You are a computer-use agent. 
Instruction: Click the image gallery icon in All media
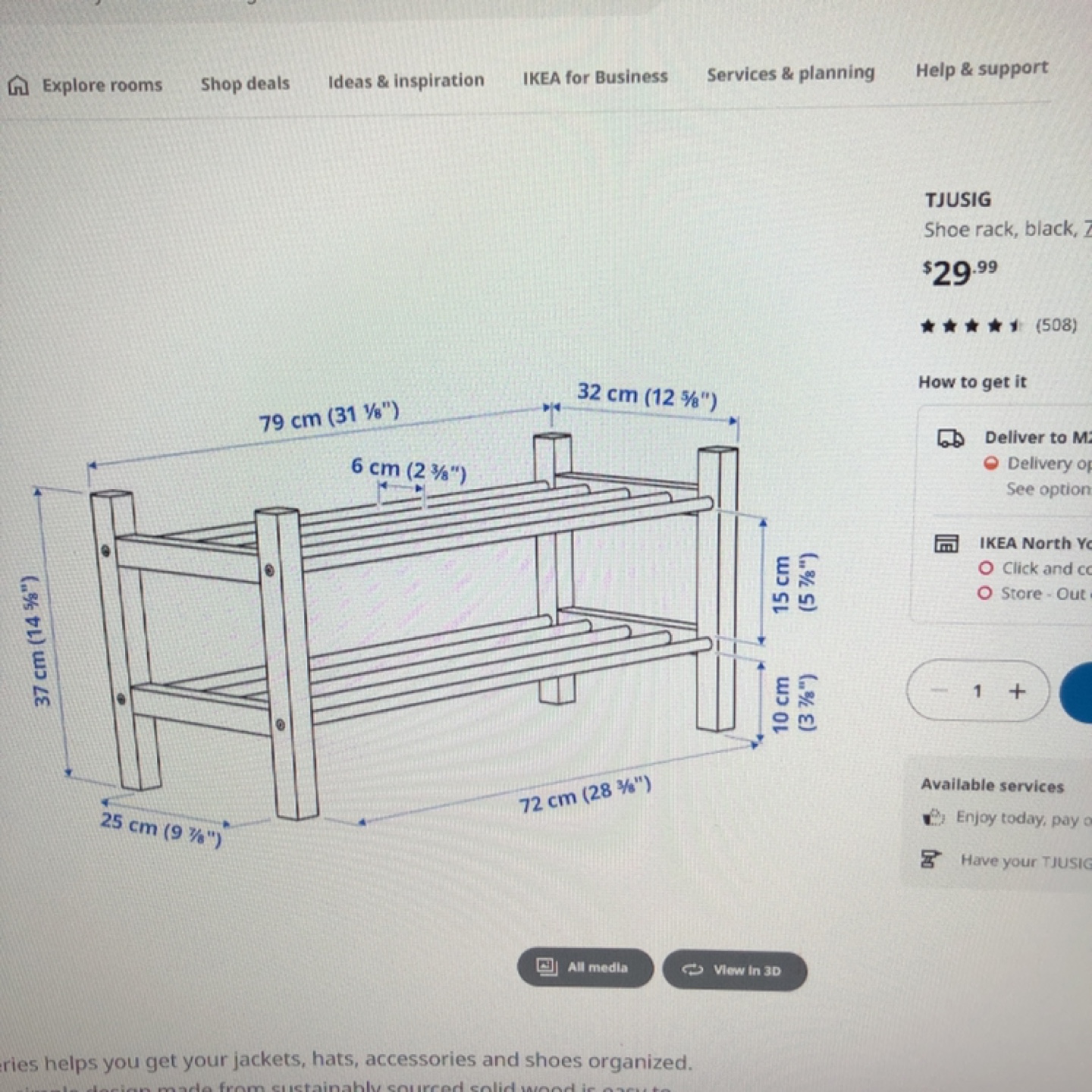click(x=547, y=967)
